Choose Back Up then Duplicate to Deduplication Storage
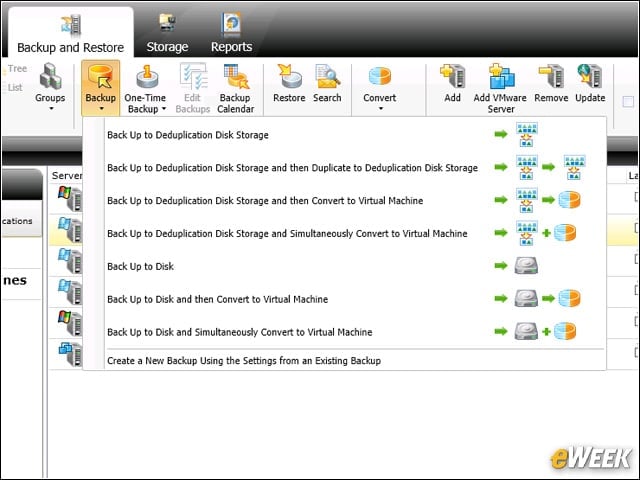This screenshot has height=480, width=640. (x=344, y=167)
